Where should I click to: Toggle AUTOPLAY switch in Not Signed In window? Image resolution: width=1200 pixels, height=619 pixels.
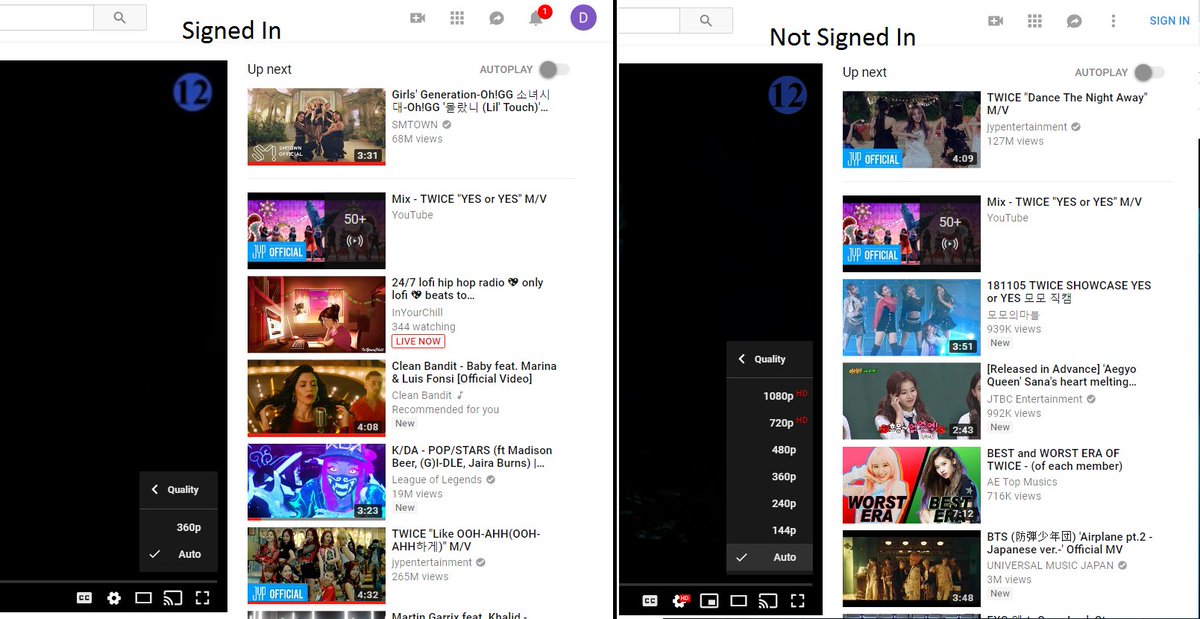pyautogui.click(x=1149, y=72)
